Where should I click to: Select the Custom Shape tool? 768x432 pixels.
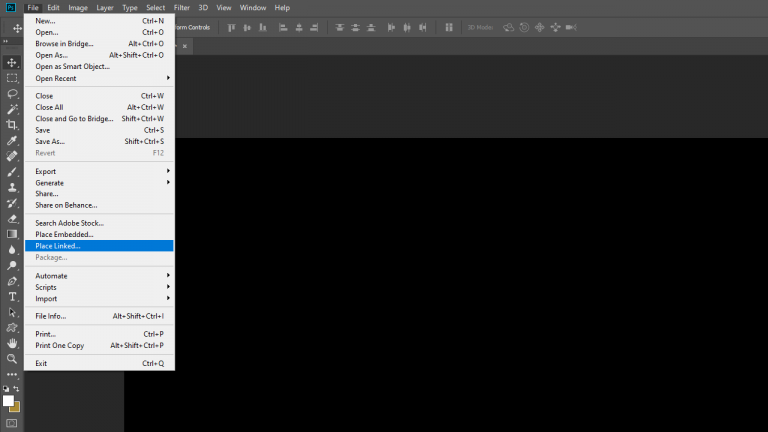click(12, 328)
